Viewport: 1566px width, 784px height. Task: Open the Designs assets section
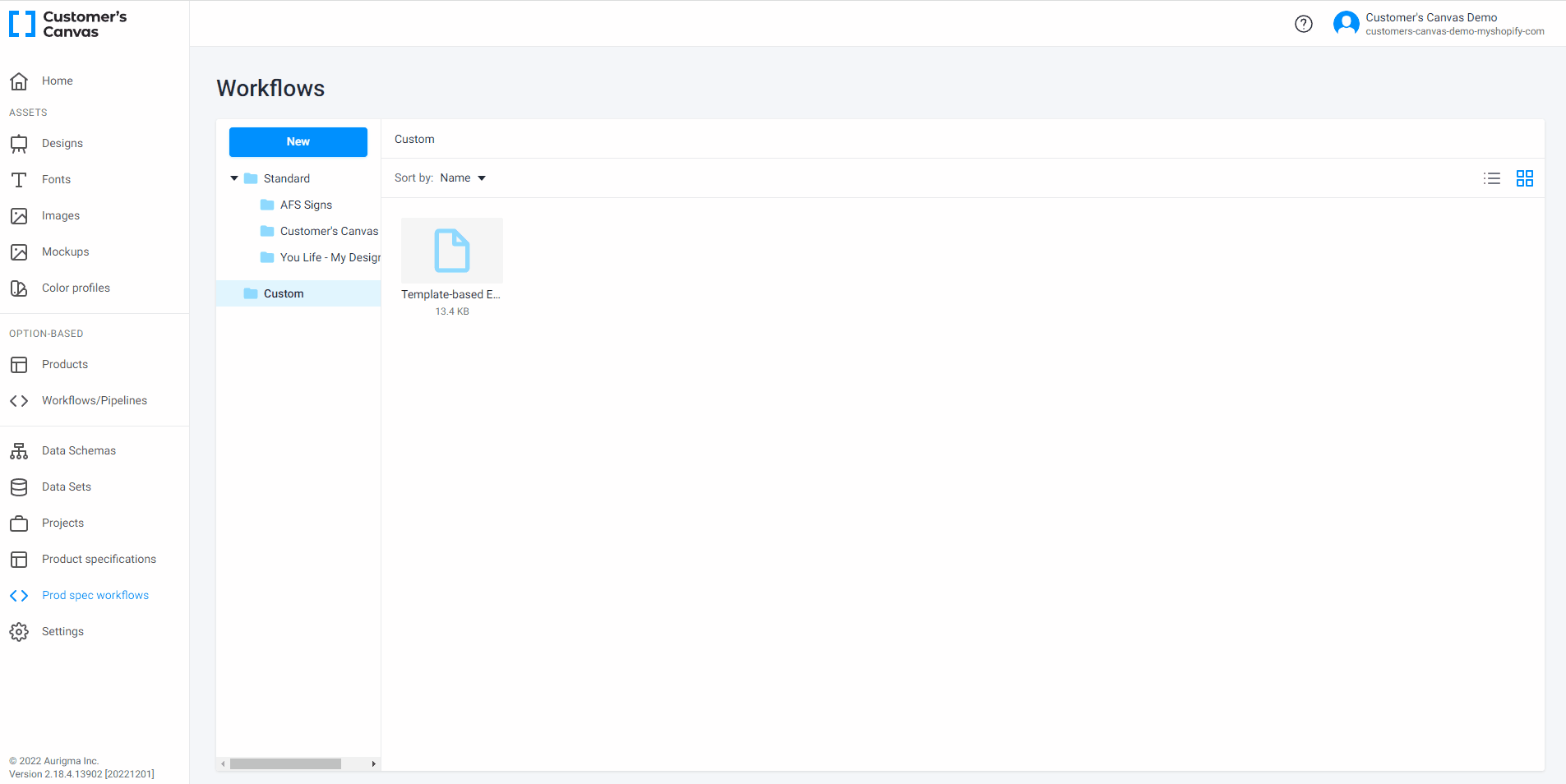(62, 143)
